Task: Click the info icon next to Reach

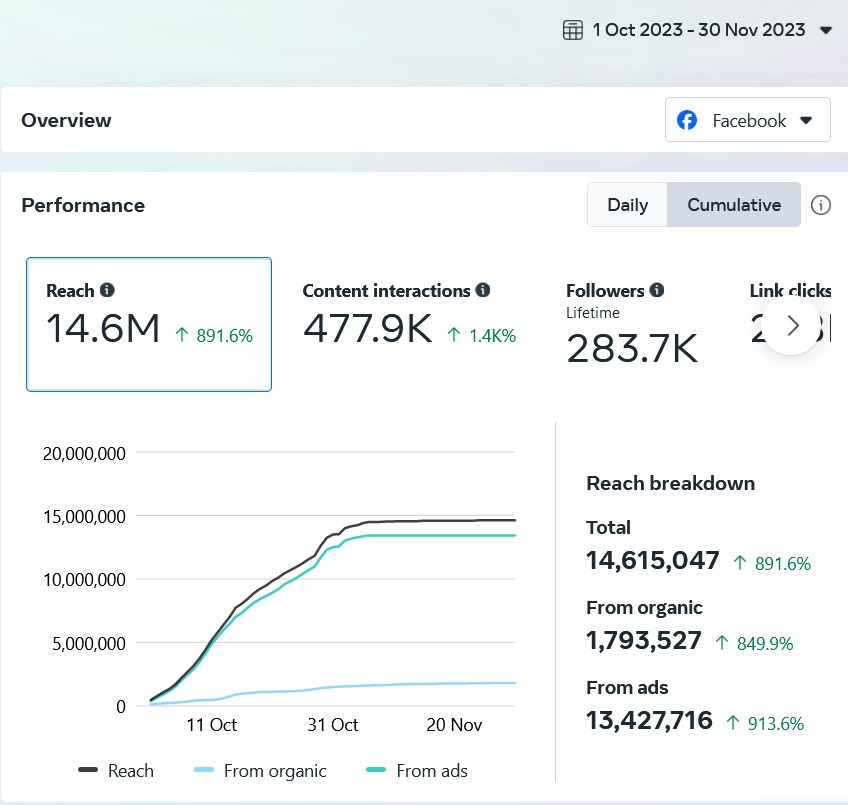Action: [x=107, y=290]
